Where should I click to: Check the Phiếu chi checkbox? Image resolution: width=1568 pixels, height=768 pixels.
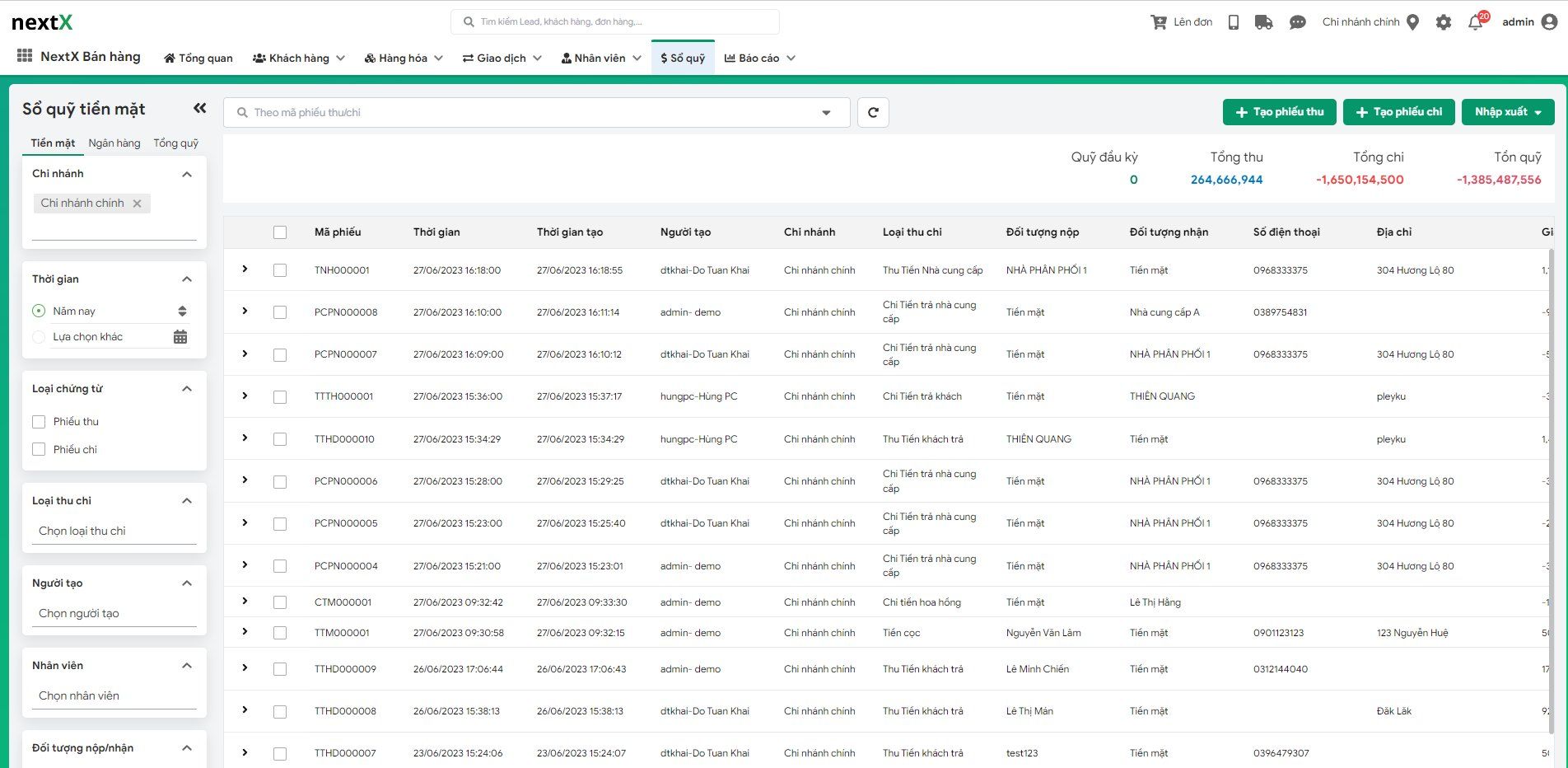click(x=39, y=450)
